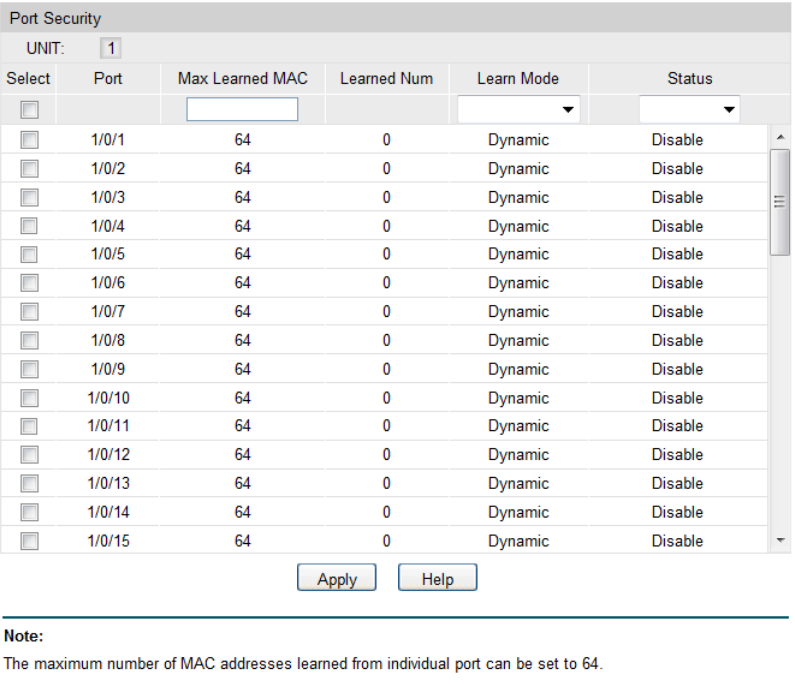The height and width of the screenshot is (686, 795).
Task: Open Help for Port Security
Action: [438, 577]
